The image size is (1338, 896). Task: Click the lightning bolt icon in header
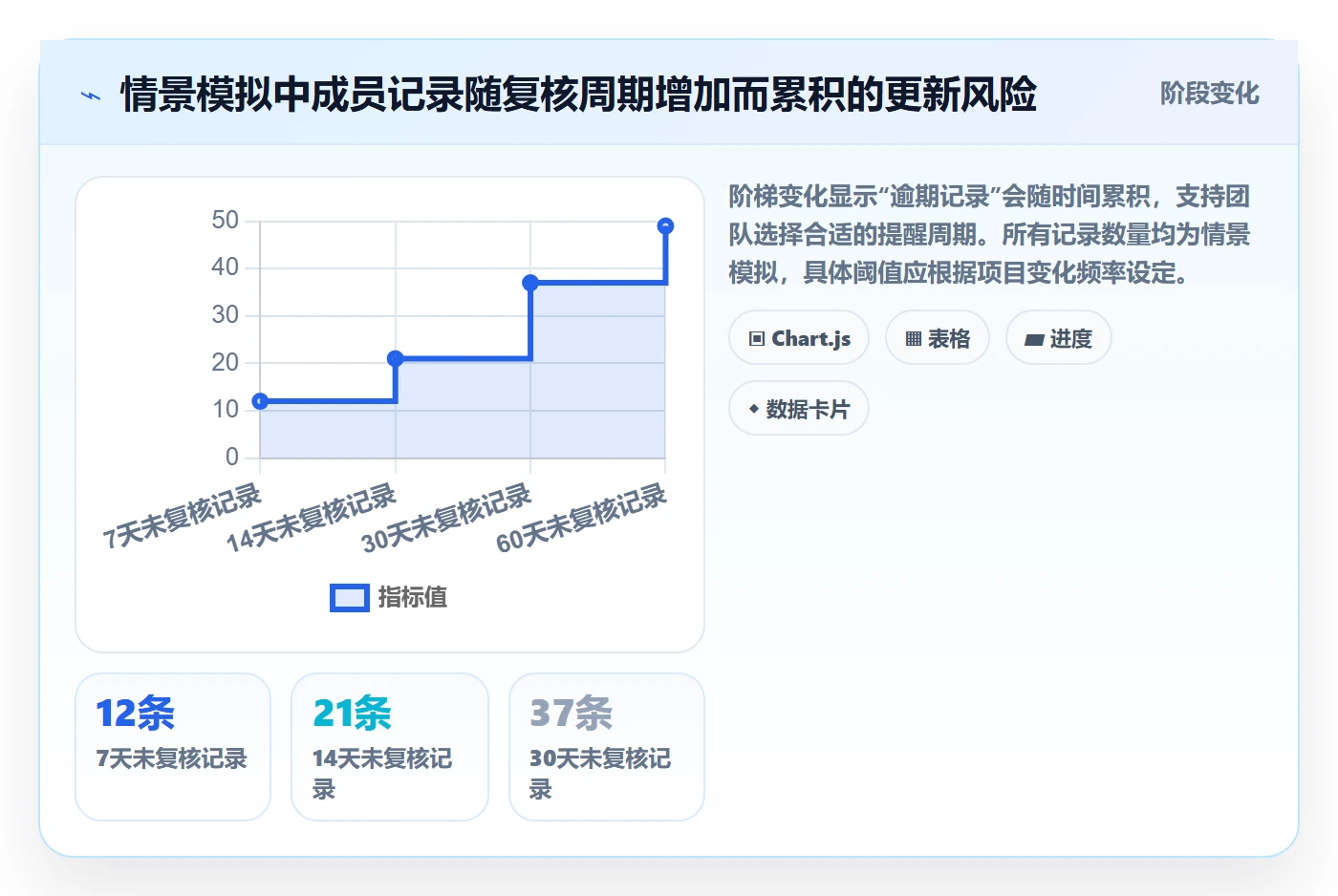click(91, 96)
